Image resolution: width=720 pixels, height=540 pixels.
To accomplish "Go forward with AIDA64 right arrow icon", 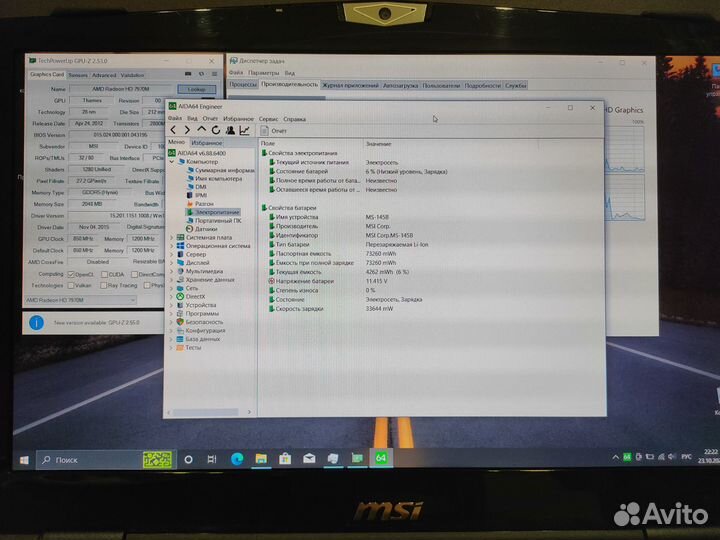I will tap(187, 130).
